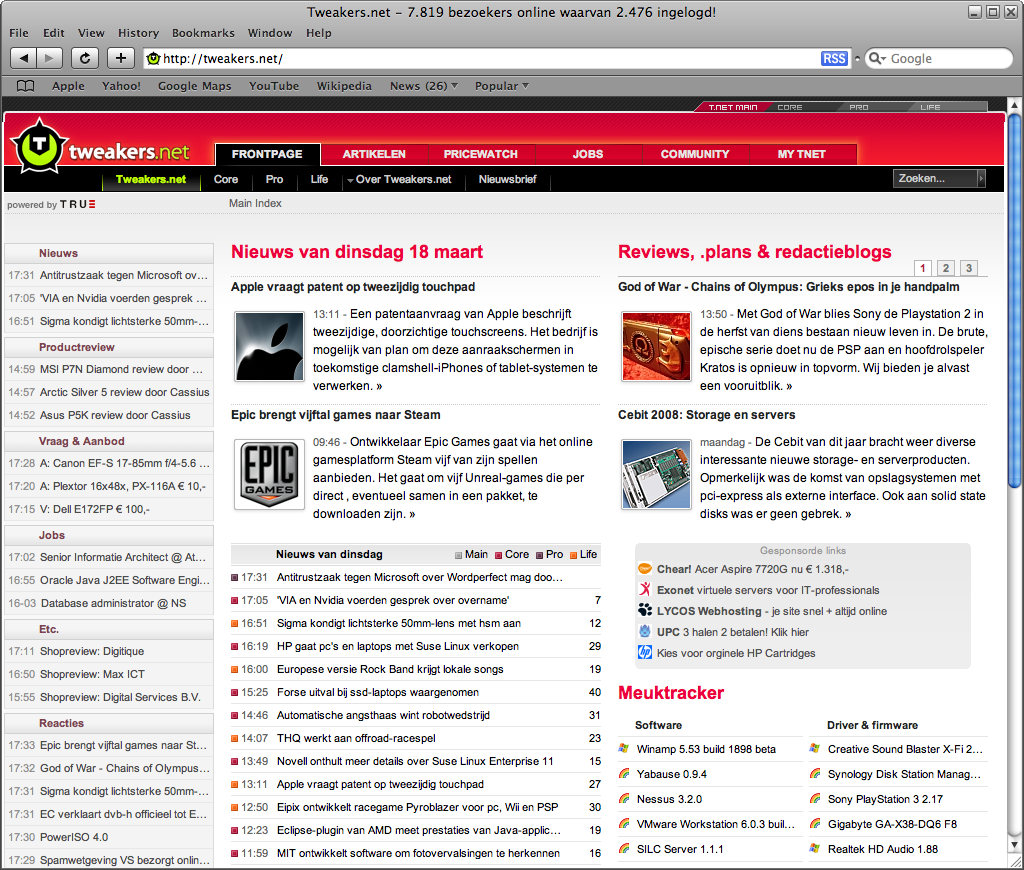This screenshot has height=870, width=1024.
Task: Reload the page with the refresh icon
Action: pyautogui.click(x=85, y=58)
